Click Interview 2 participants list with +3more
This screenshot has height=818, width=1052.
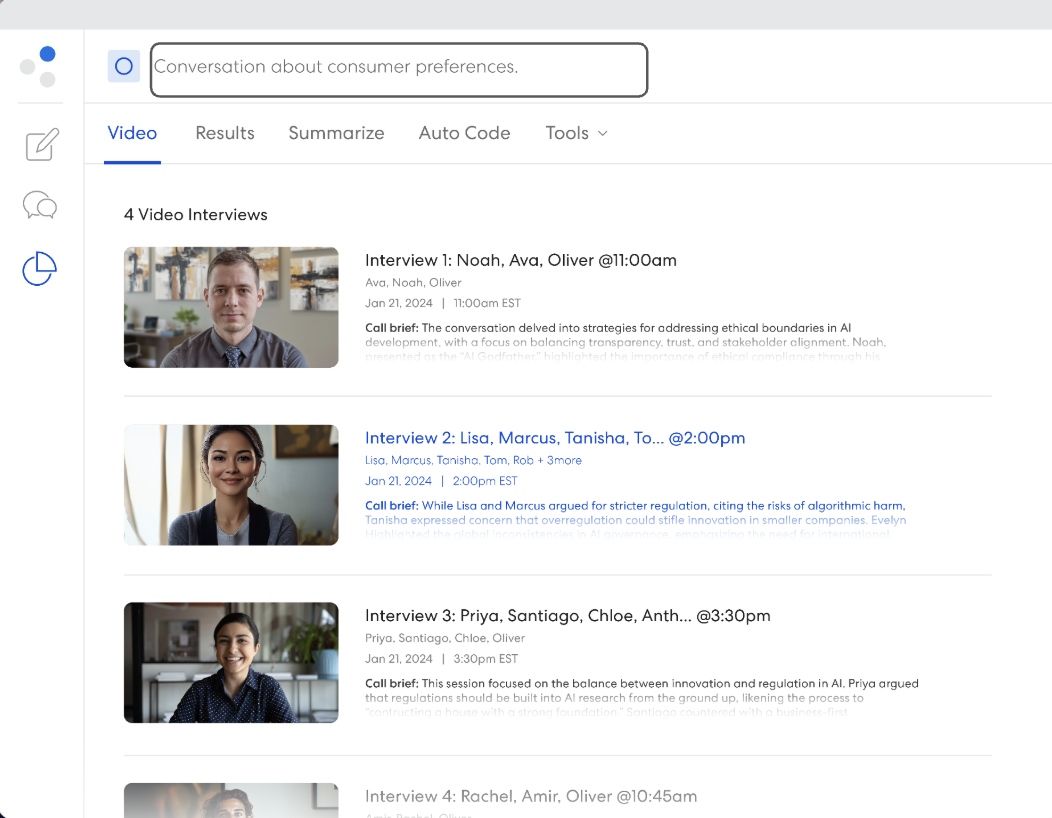[473, 460]
